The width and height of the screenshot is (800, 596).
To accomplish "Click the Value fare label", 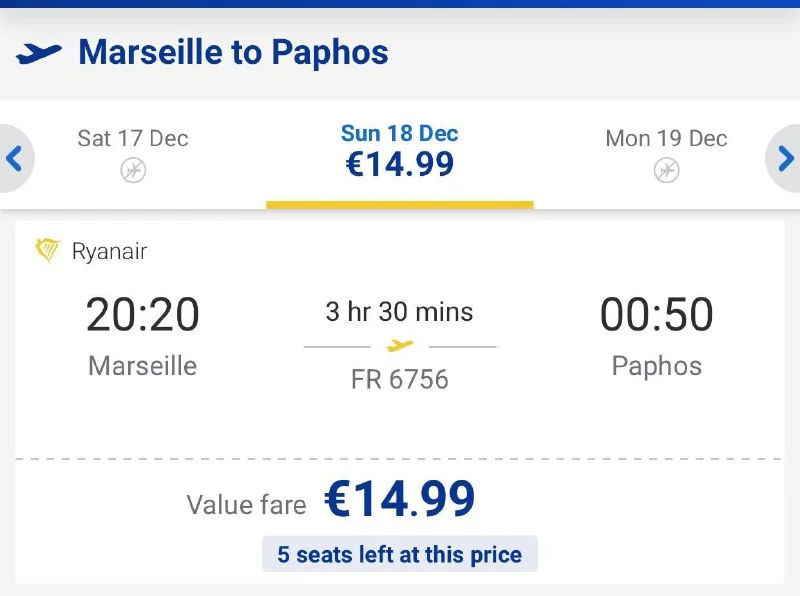I will (246, 505).
